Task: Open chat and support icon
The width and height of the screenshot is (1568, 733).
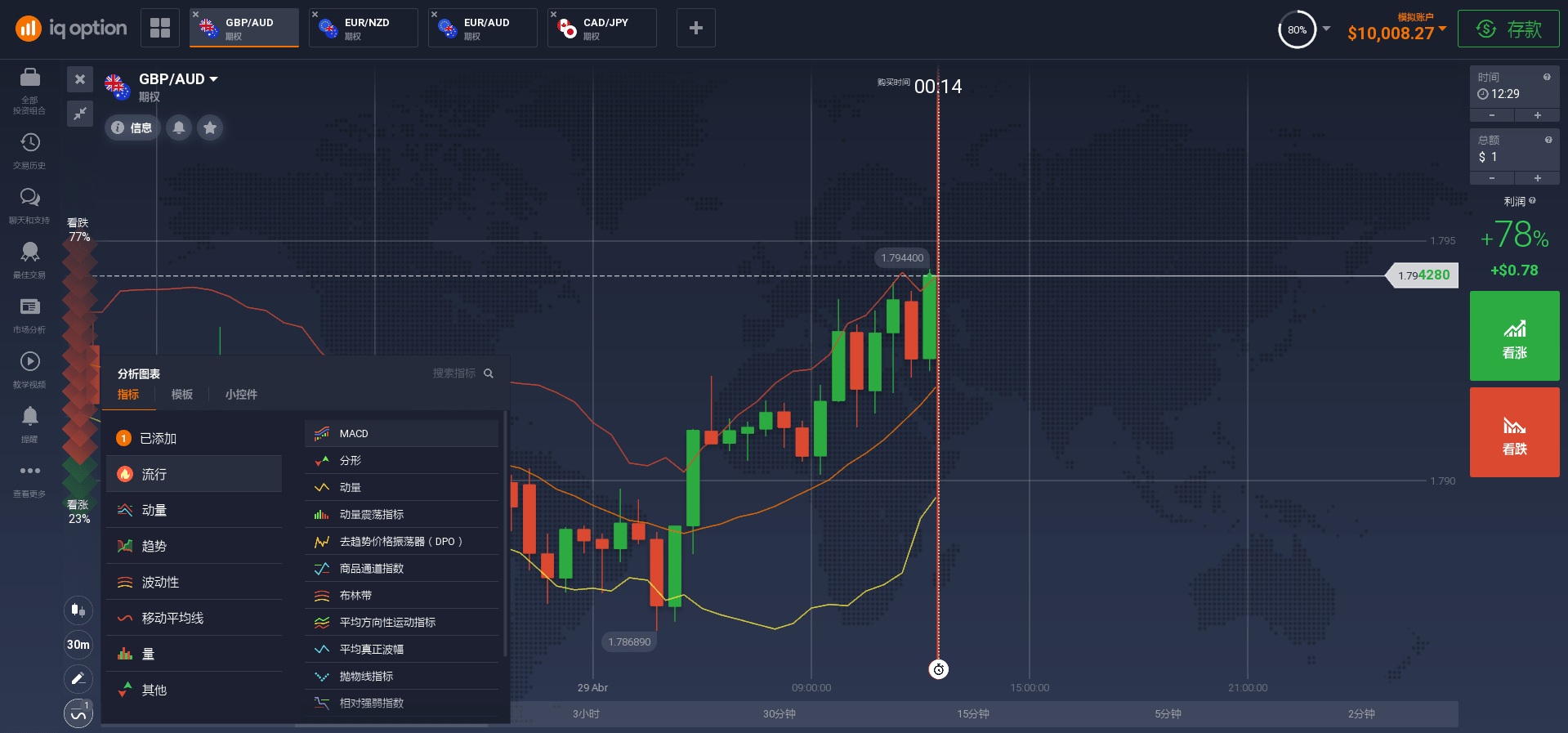Action: tap(29, 204)
